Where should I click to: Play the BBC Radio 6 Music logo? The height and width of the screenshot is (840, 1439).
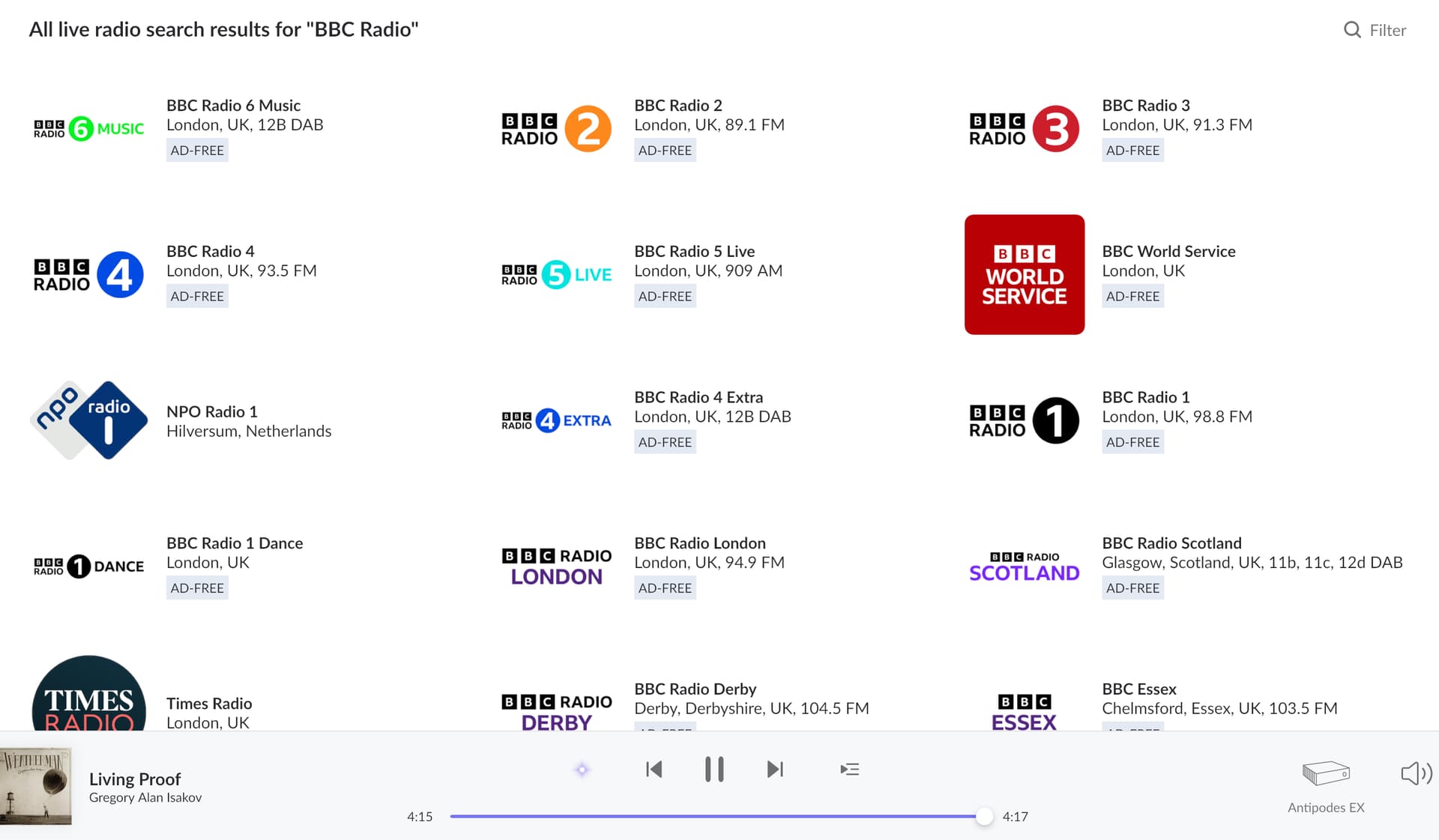(x=88, y=128)
